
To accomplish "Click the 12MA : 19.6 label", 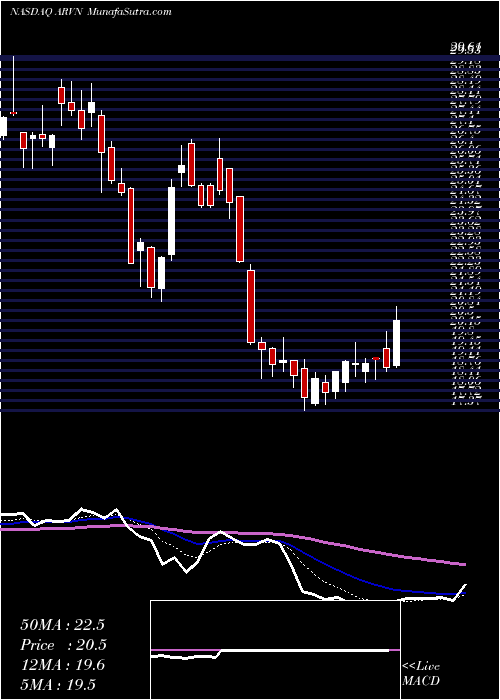I will 62,665.
